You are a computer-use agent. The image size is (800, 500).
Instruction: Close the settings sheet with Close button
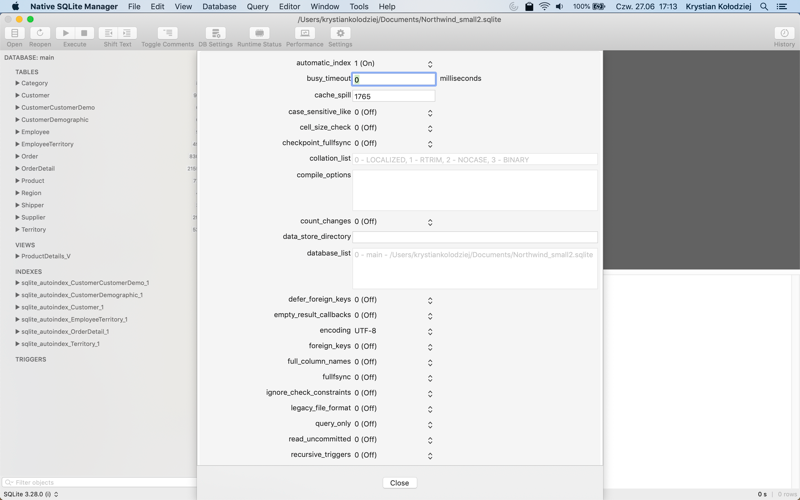(x=399, y=483)
